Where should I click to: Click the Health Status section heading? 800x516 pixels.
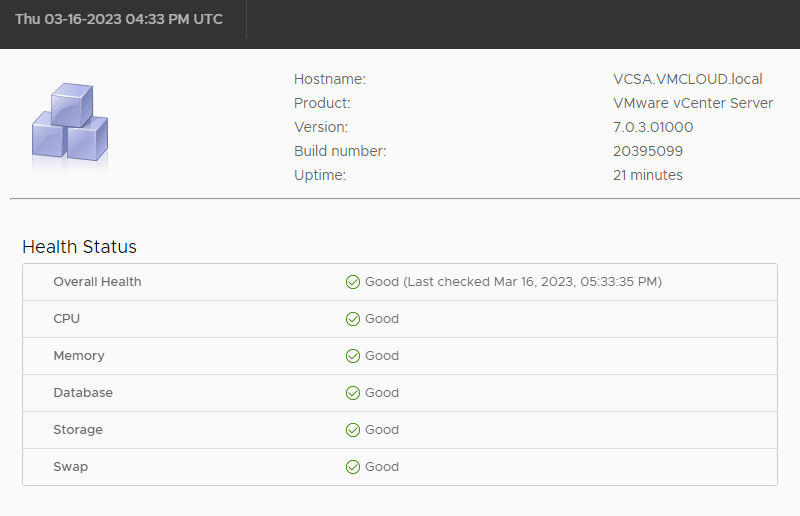[x=79, y=247]
